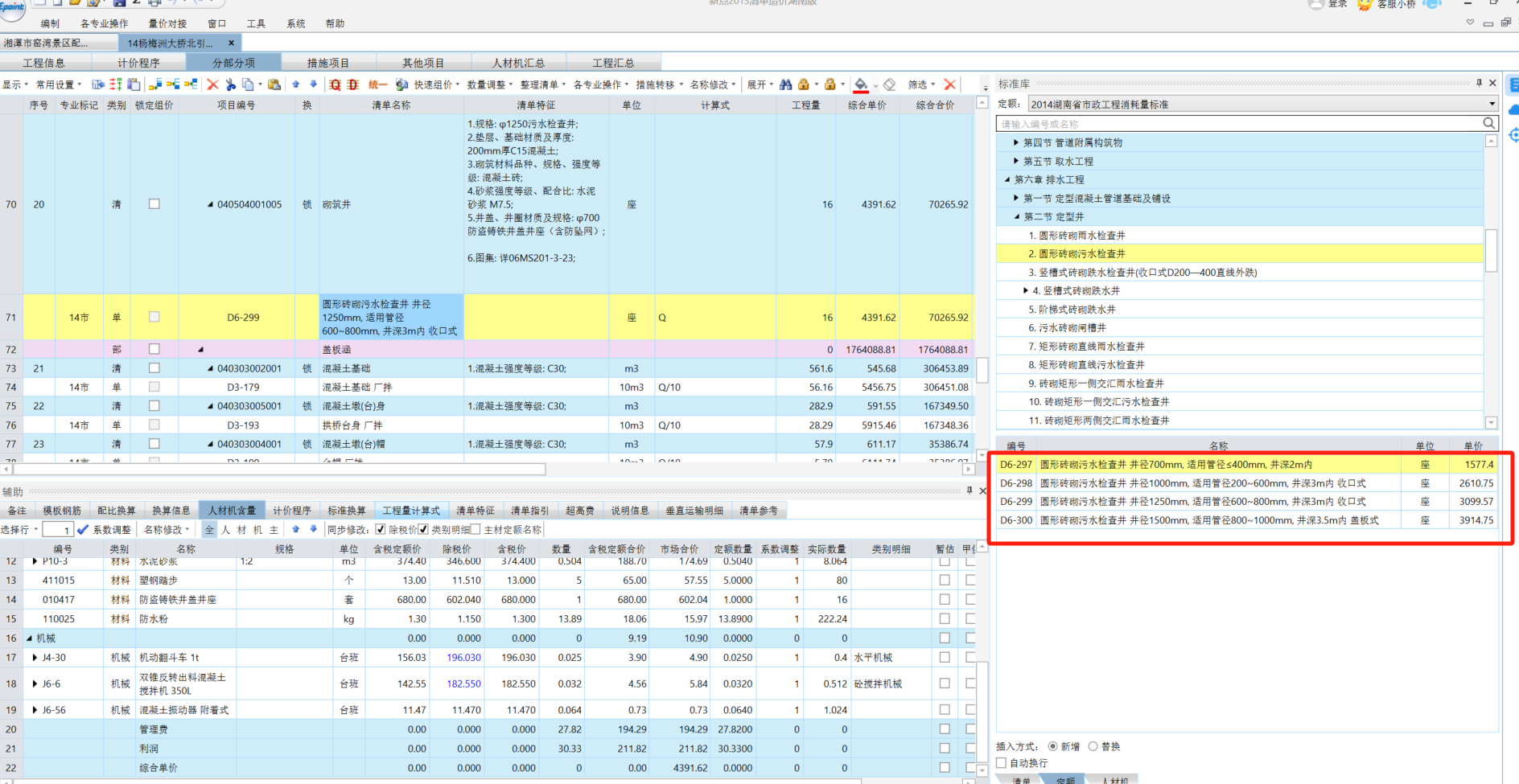Toggle 锁定组价 checkbox in row 72 盖板涵

pos(154,349)
